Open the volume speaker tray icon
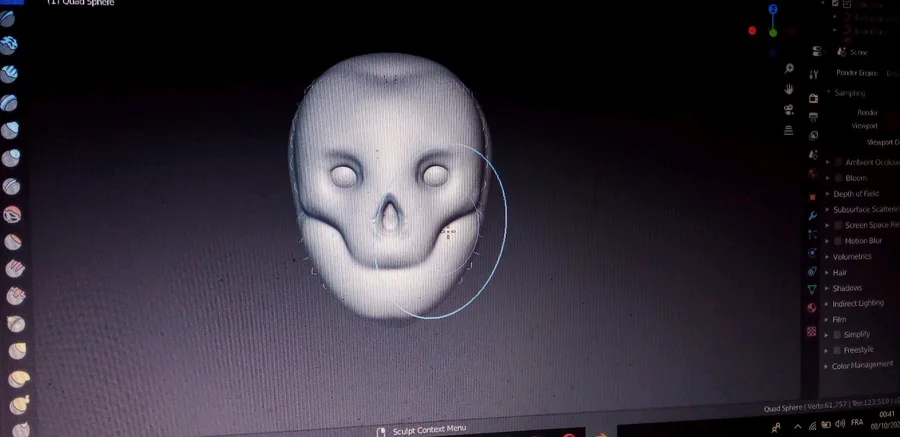 pyautogui.click(x=840, y=424)
